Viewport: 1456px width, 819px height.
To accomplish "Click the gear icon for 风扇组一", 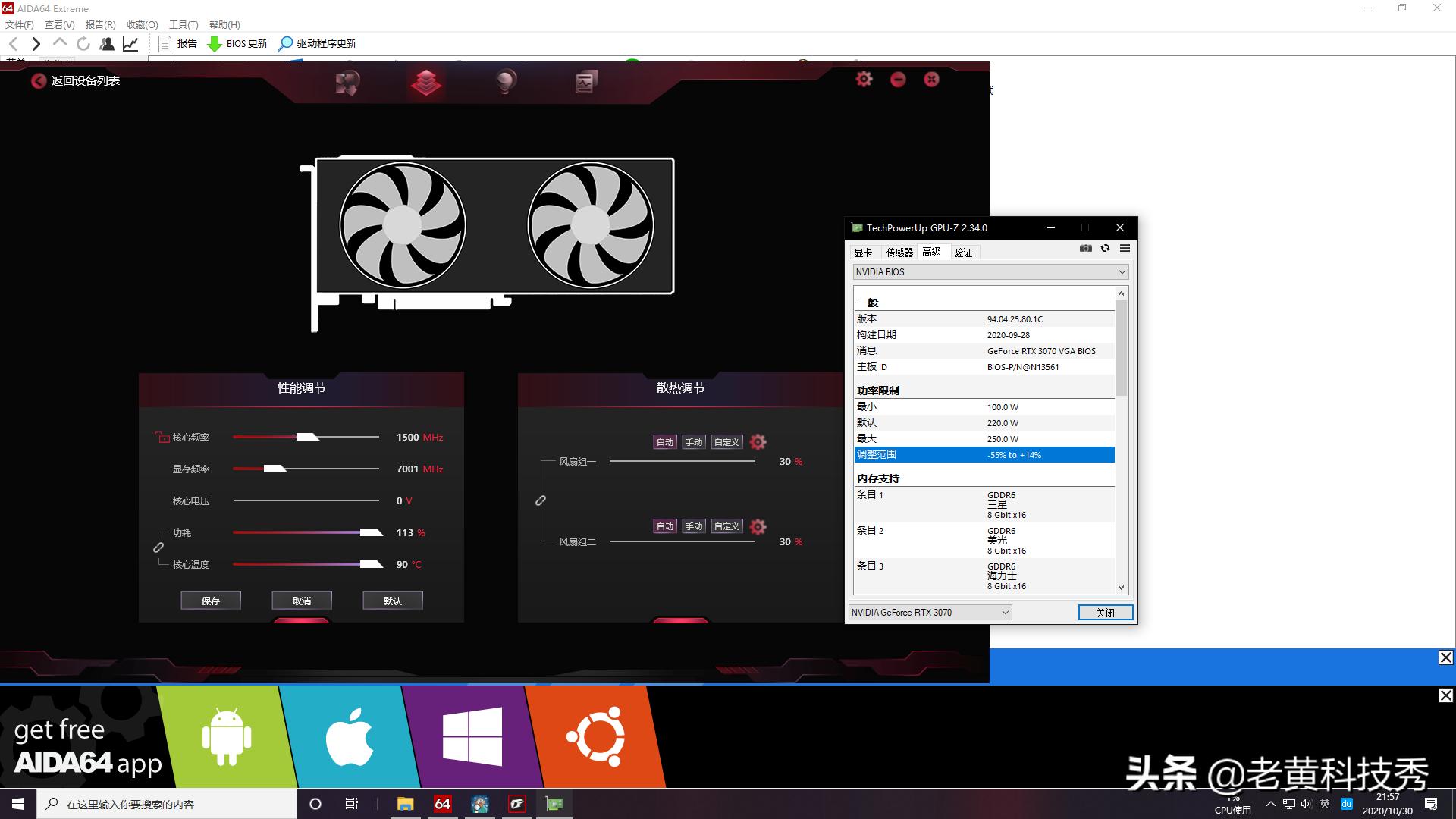I will [758, 442].
